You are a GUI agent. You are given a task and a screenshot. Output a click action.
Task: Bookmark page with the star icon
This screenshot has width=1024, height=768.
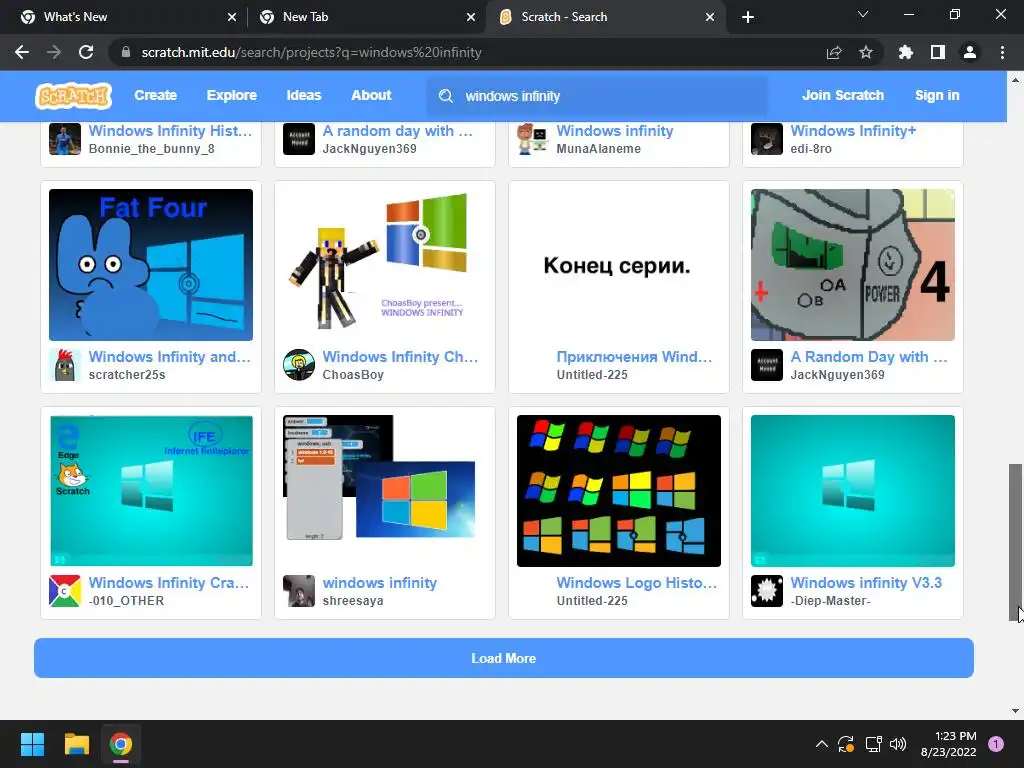tap(866, 52)
